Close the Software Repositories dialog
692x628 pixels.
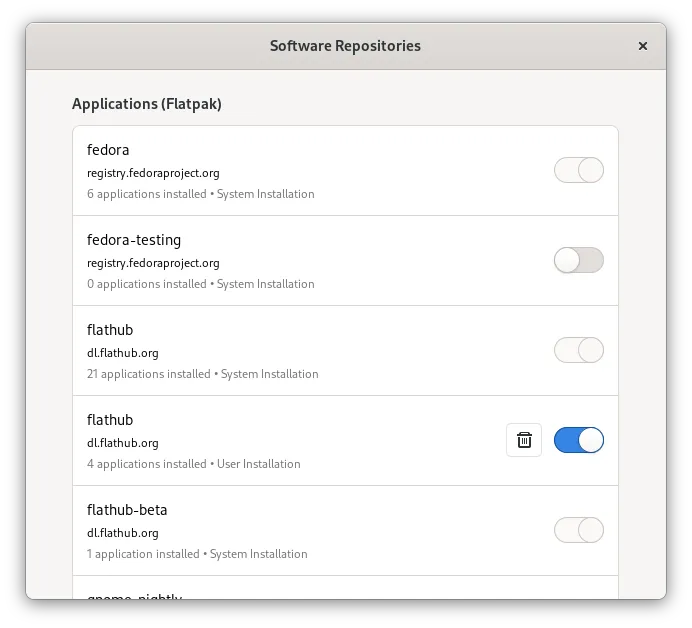click(x=643, y=46)
